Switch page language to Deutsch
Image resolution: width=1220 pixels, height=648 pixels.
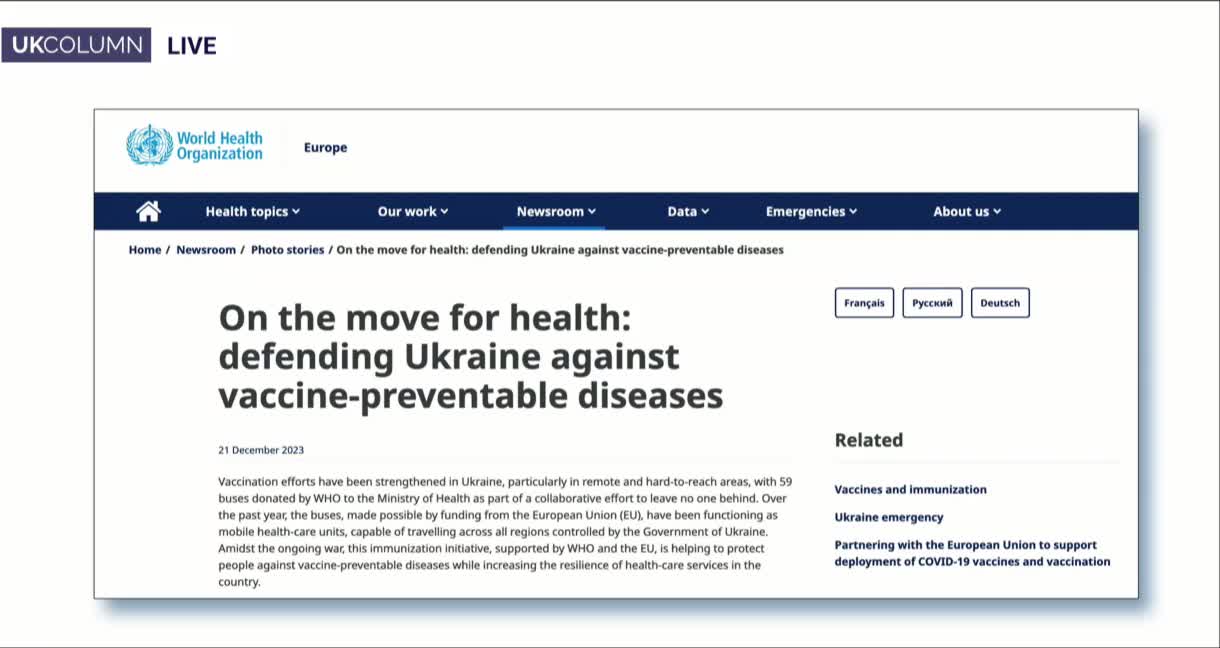pos(1000,303)
